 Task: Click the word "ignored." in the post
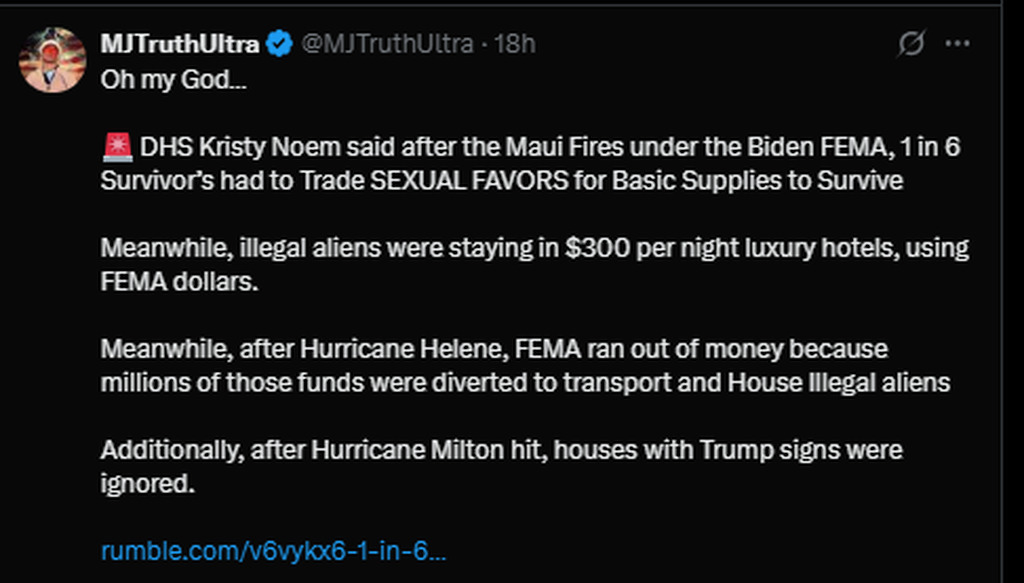coord(148,484)
